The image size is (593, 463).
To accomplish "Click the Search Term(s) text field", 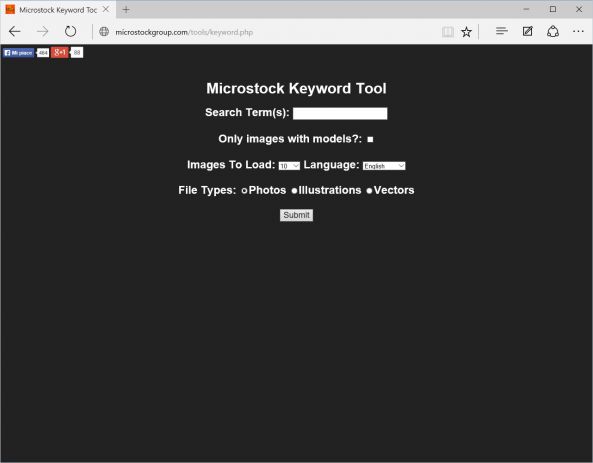I will click(340, 113).
